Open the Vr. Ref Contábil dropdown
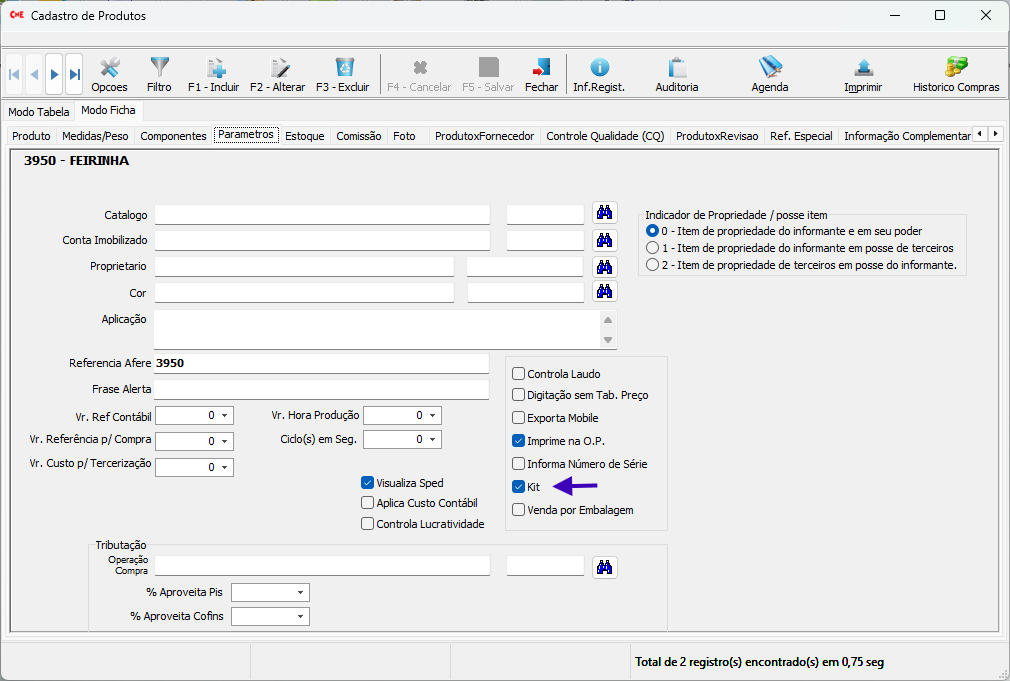Viewport: 1010px width, 681px height. 224,415
